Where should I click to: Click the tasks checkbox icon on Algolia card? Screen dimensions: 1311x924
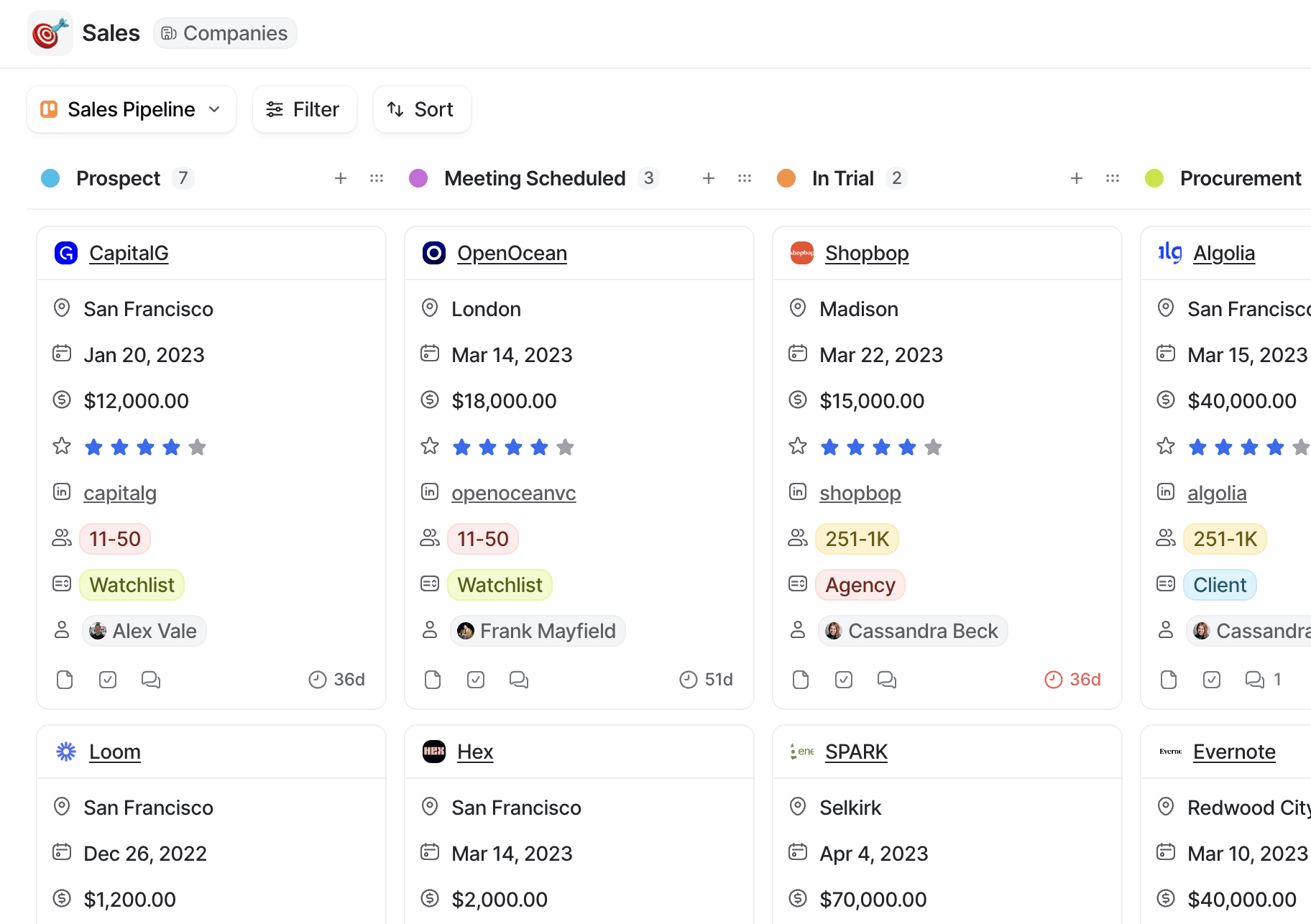tap(1212, 680)
